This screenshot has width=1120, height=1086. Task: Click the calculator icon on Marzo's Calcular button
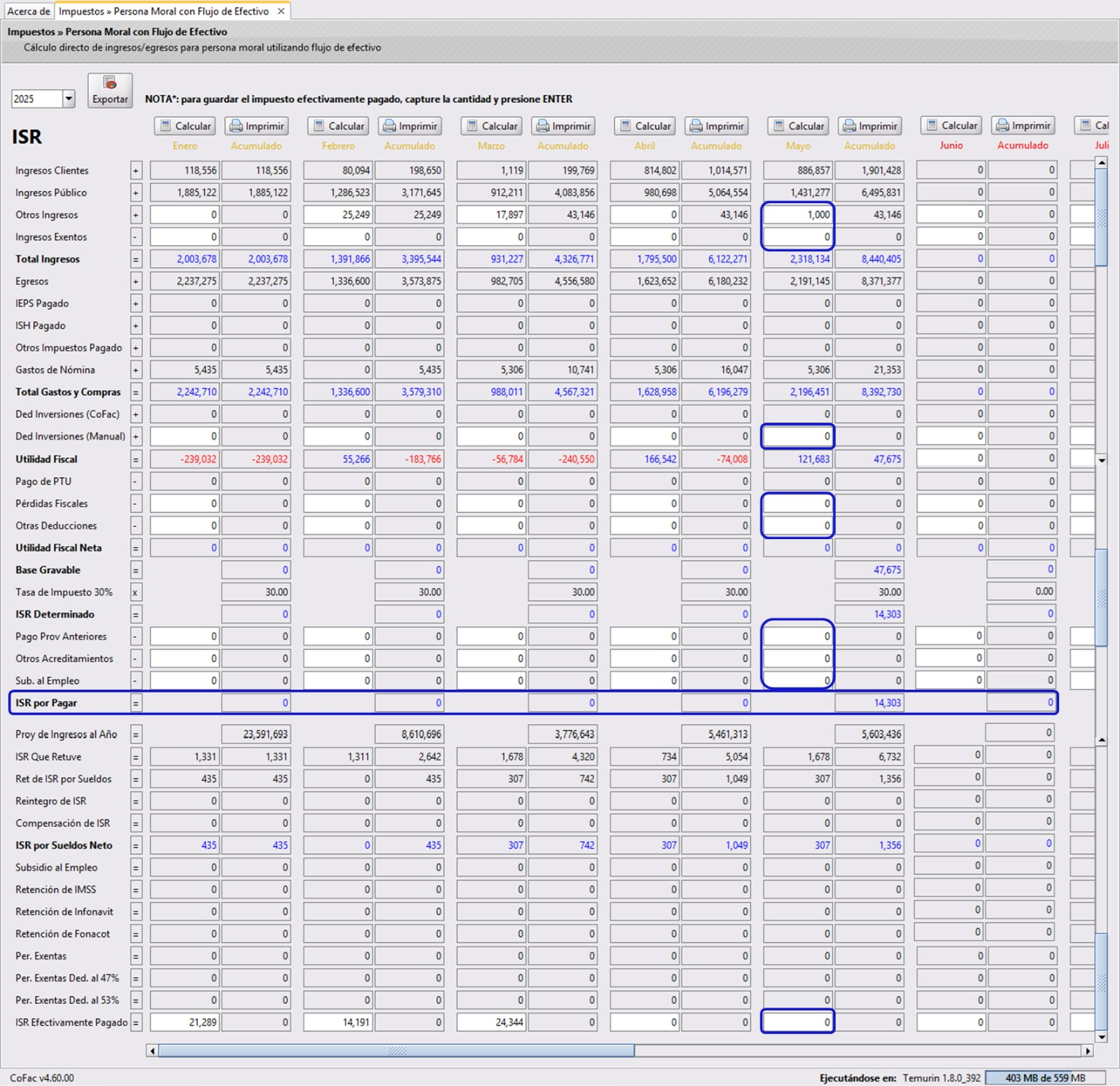(473, 126)
